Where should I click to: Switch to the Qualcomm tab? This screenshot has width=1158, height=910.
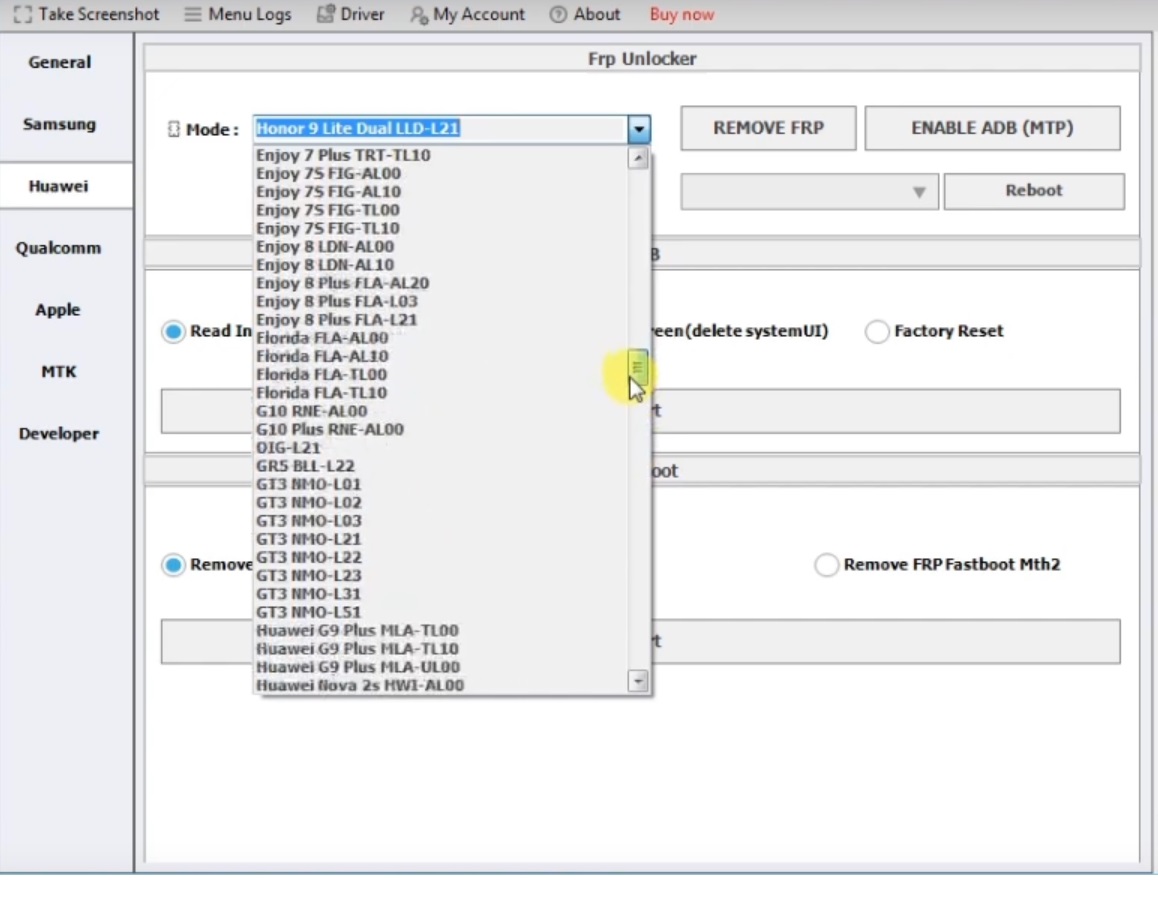click(60, 248)
